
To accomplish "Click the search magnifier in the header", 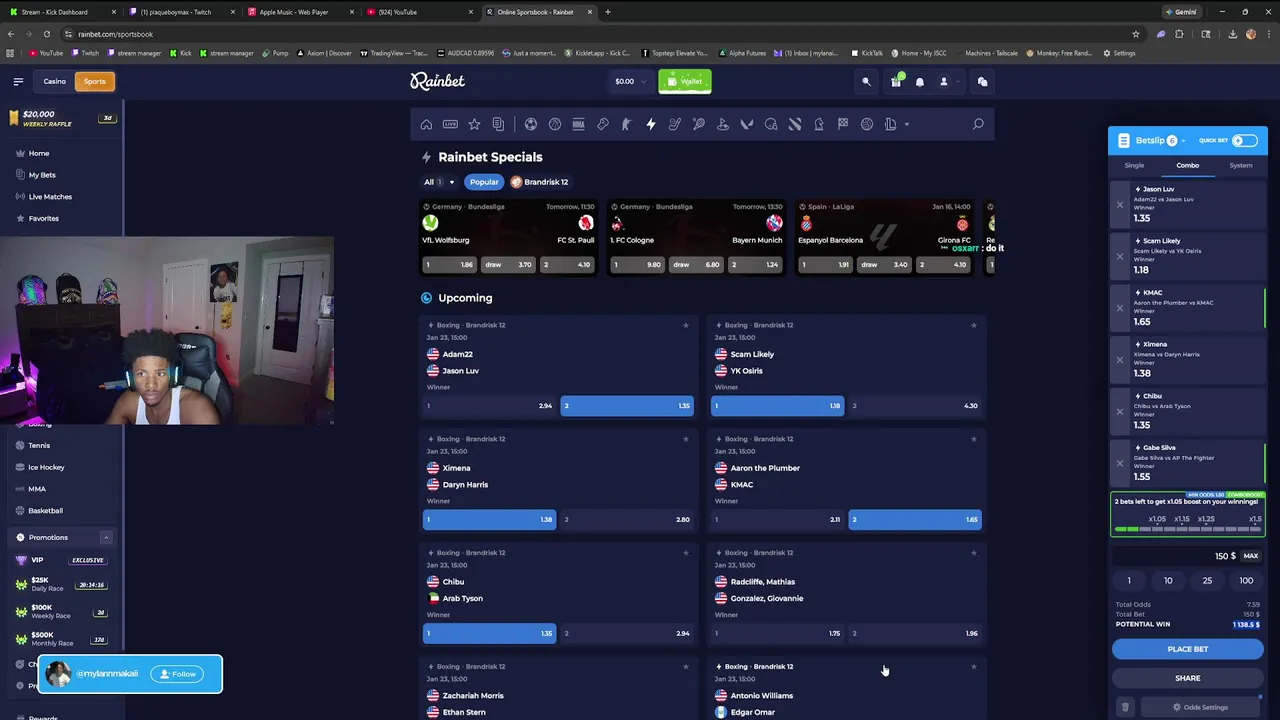I will tap(867, 82).
